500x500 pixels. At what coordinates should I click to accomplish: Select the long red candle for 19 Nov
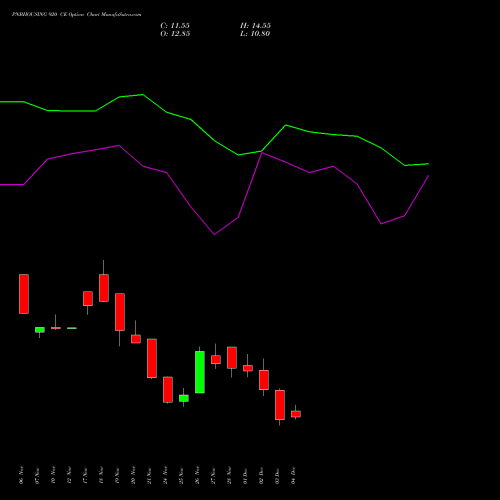(x=120, y=312)
